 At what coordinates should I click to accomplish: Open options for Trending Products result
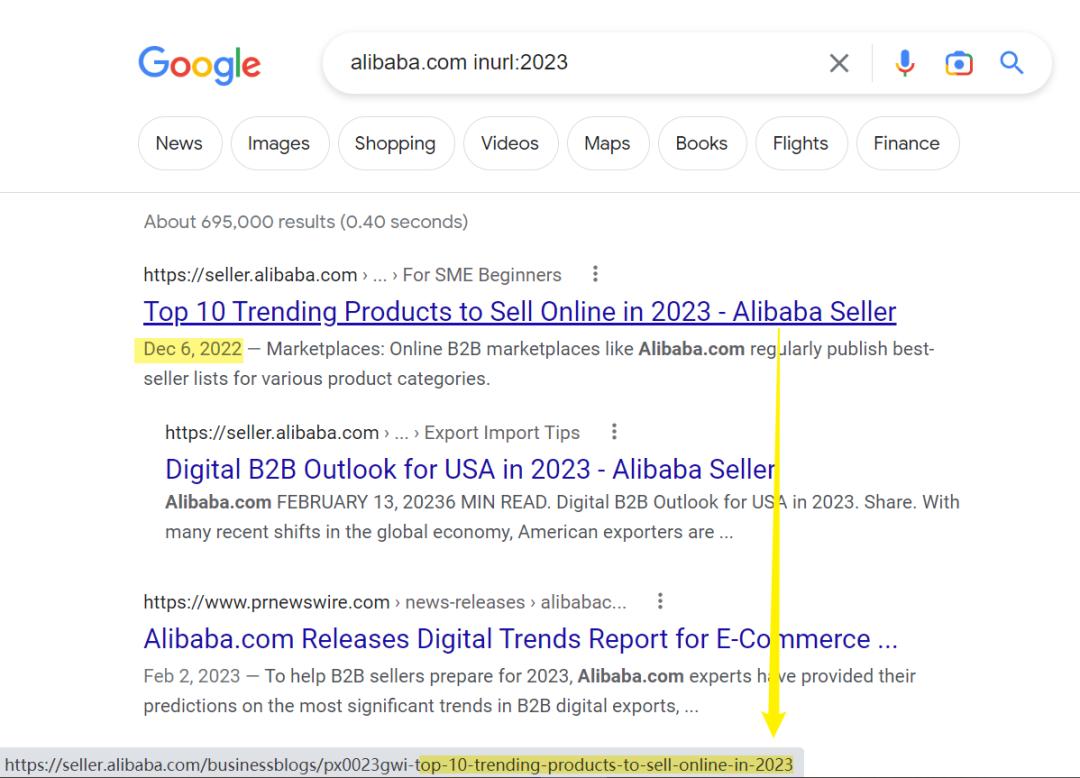click(596, 274)
